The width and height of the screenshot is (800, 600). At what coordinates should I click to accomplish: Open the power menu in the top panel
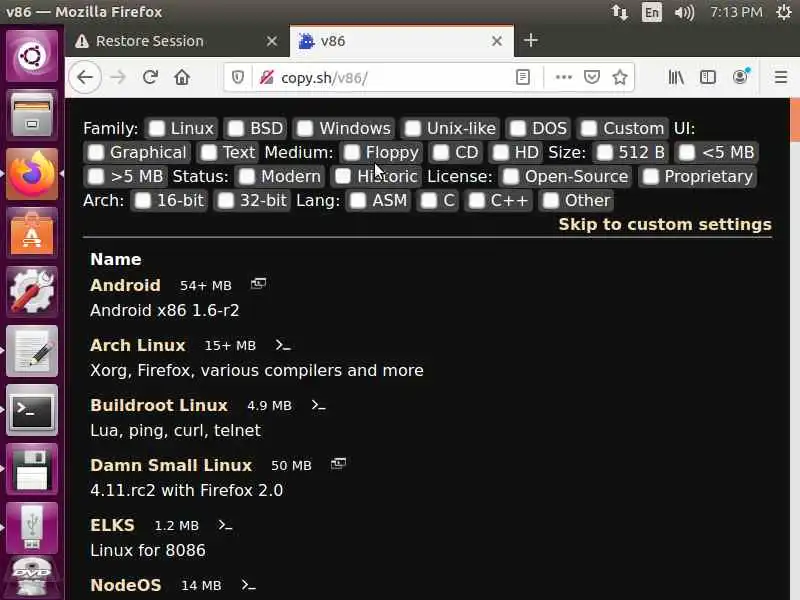[x=784, y=12]
